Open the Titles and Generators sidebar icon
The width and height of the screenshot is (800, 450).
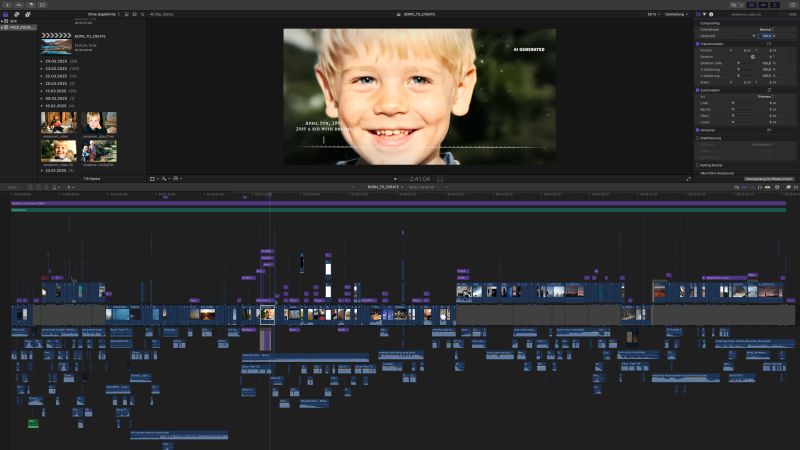coord(28,14)
